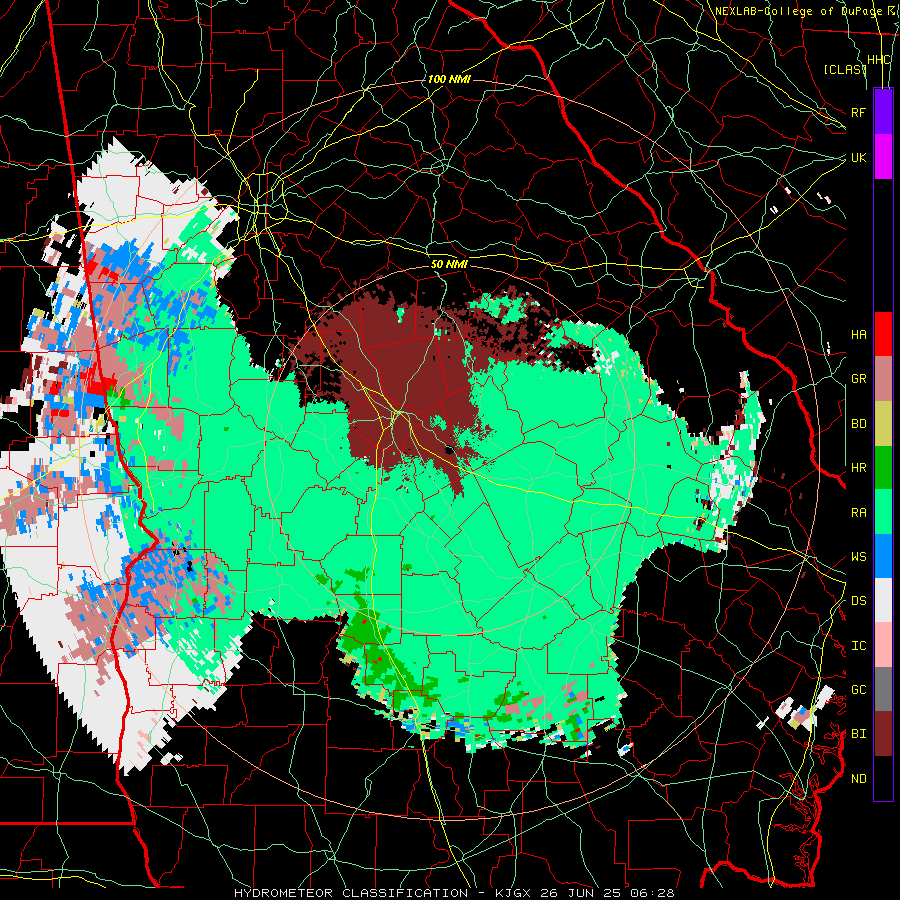Click the blue WS wet snow swatch

883,556
